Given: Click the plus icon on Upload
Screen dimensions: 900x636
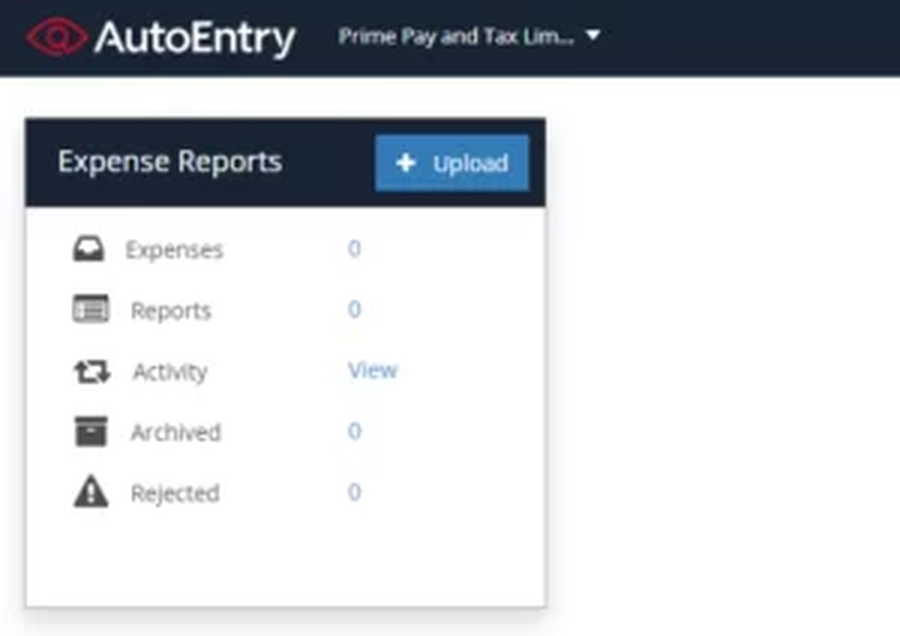Looking at the screenshot, I should coord(405,163).
